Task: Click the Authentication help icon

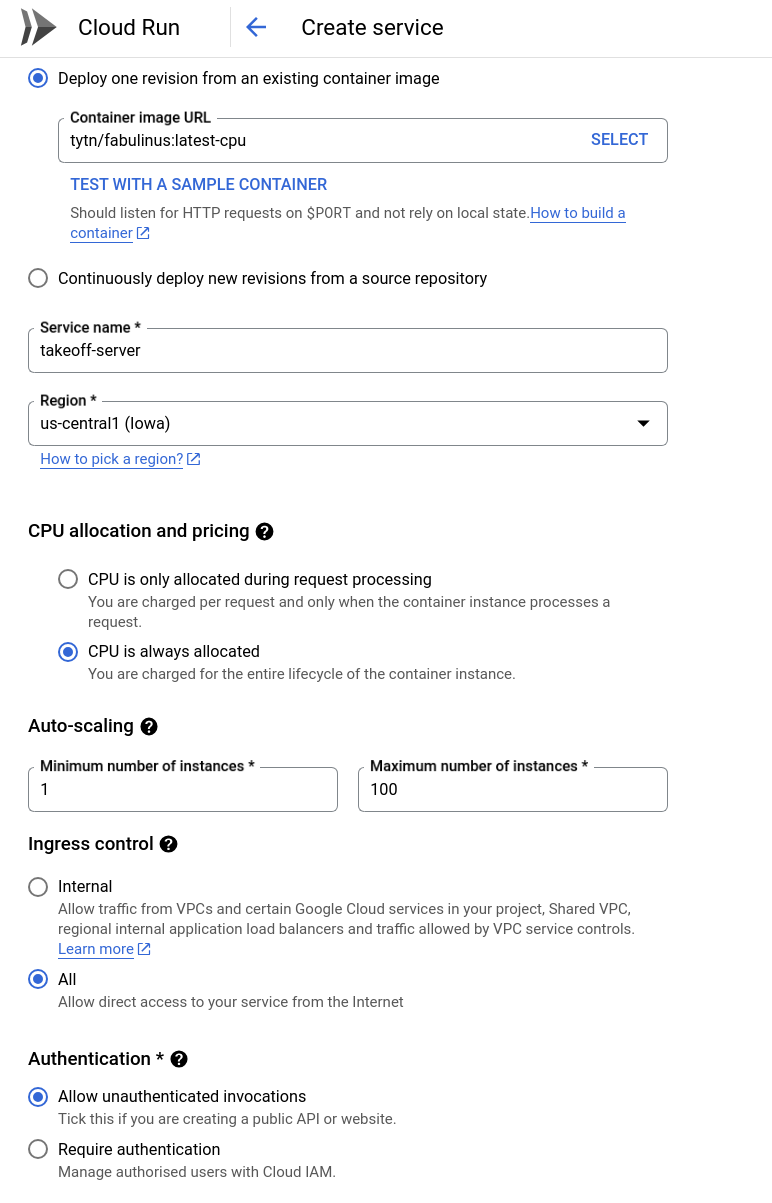Action: (179, 1059)
